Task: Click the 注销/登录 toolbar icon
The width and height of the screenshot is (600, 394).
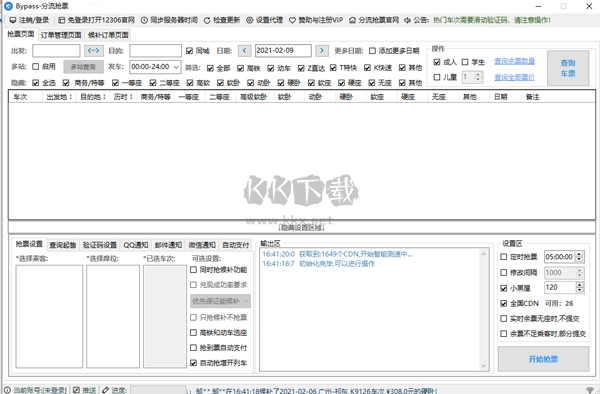Action: 13,20
